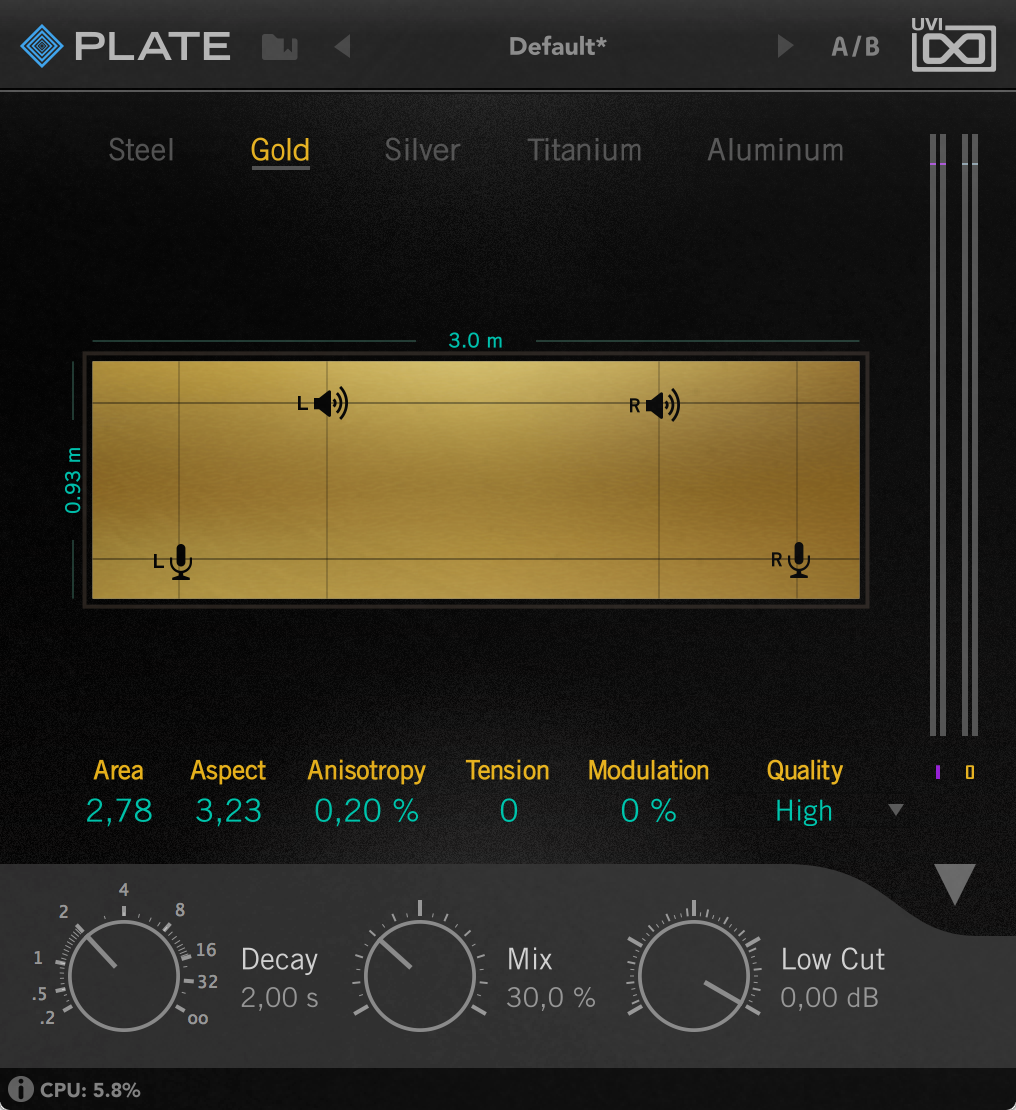The height and width of the screenshot is (1110, 1016).
Task: Toggle the purple input meter marker
Action: (x=938, y=770)
